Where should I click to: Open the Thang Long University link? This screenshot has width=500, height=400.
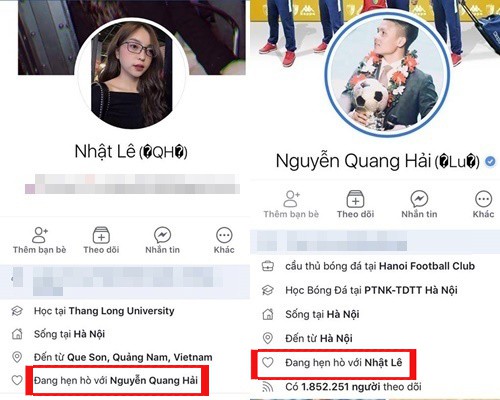pyautogui.click(x=122, y=311)
